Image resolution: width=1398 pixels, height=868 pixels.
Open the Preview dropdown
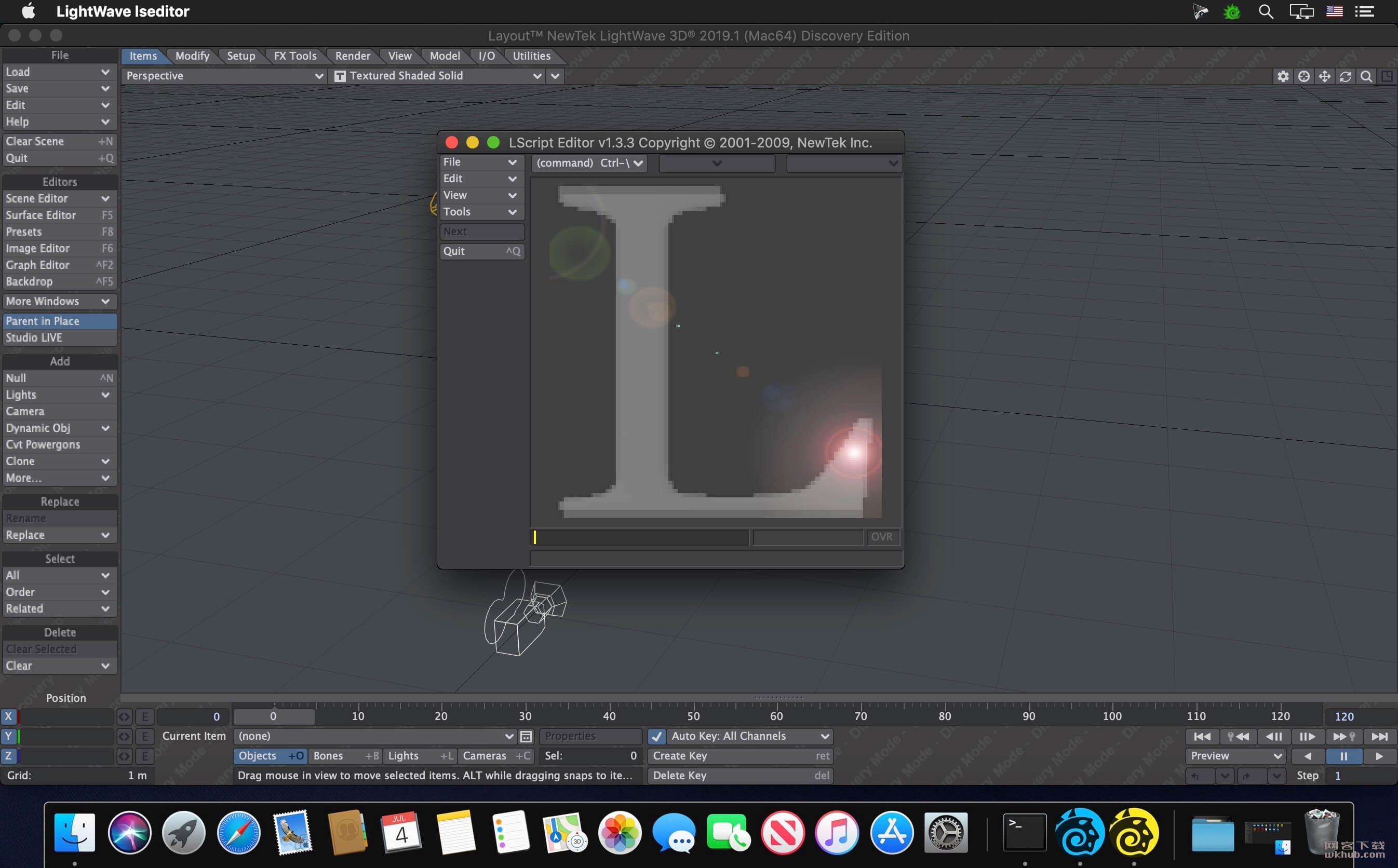click(x=1236, y=756)
